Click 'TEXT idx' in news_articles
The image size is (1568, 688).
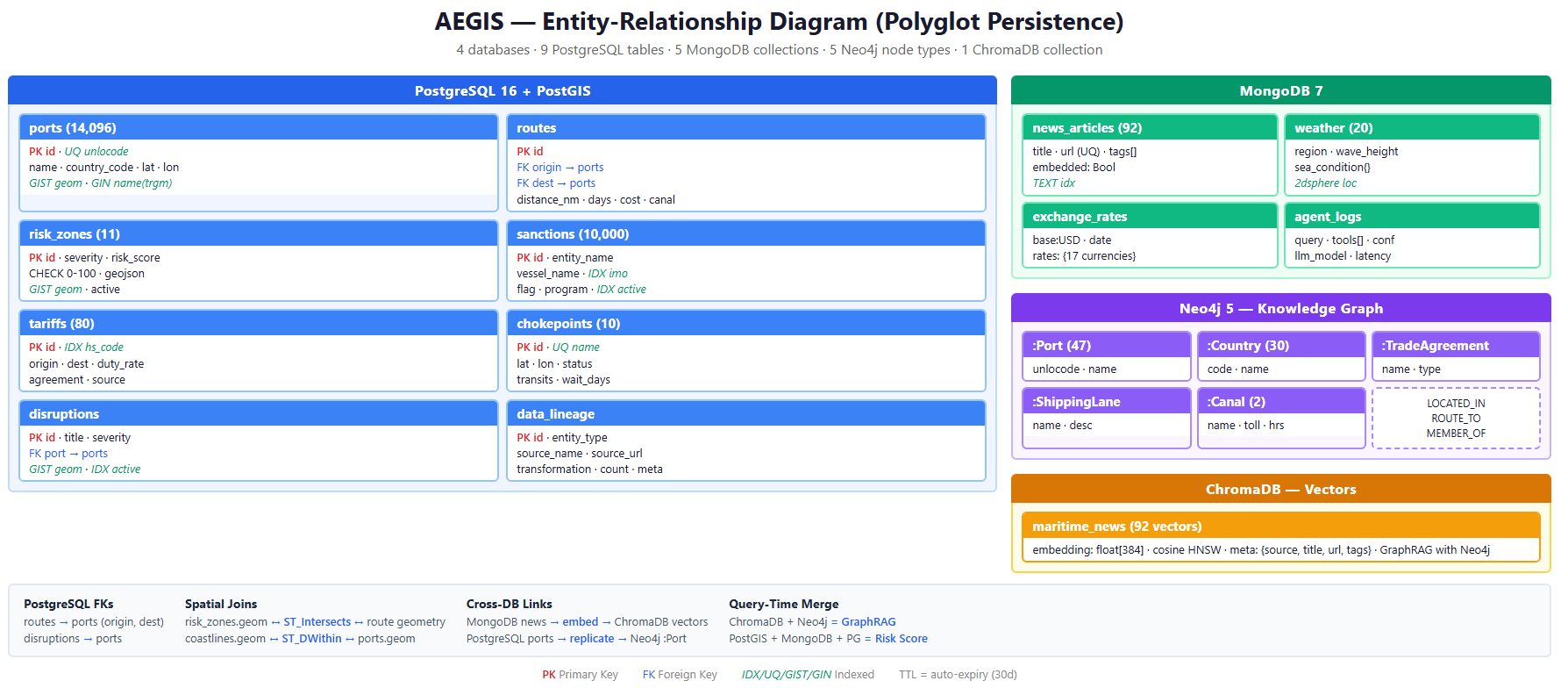[1053, 183]
